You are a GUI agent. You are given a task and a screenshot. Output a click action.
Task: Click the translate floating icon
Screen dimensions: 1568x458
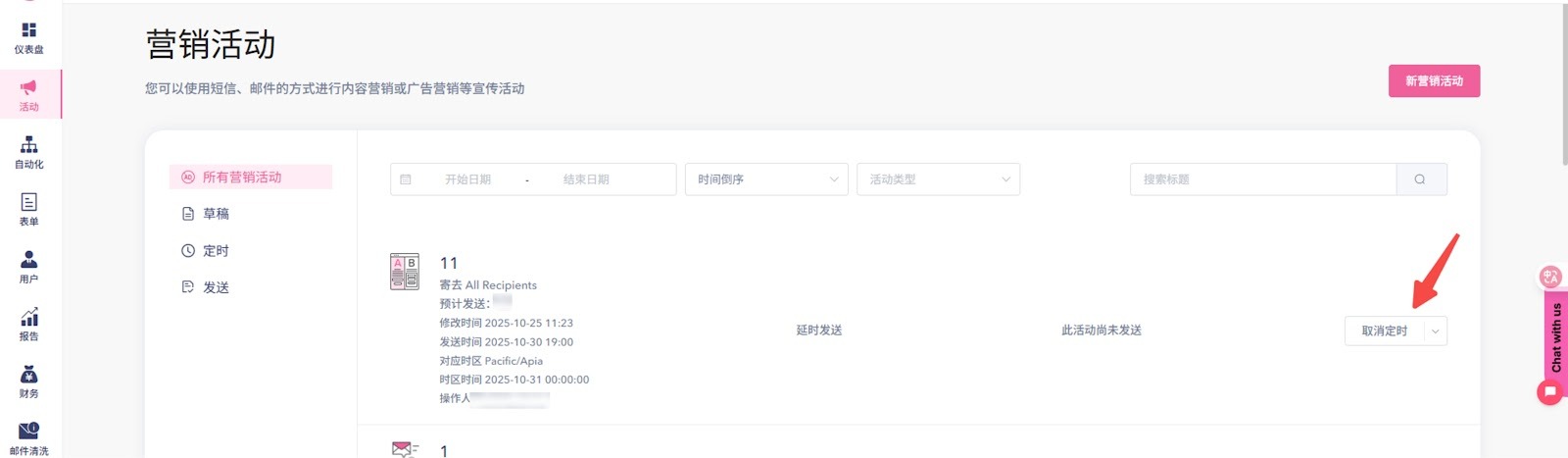1549,278
